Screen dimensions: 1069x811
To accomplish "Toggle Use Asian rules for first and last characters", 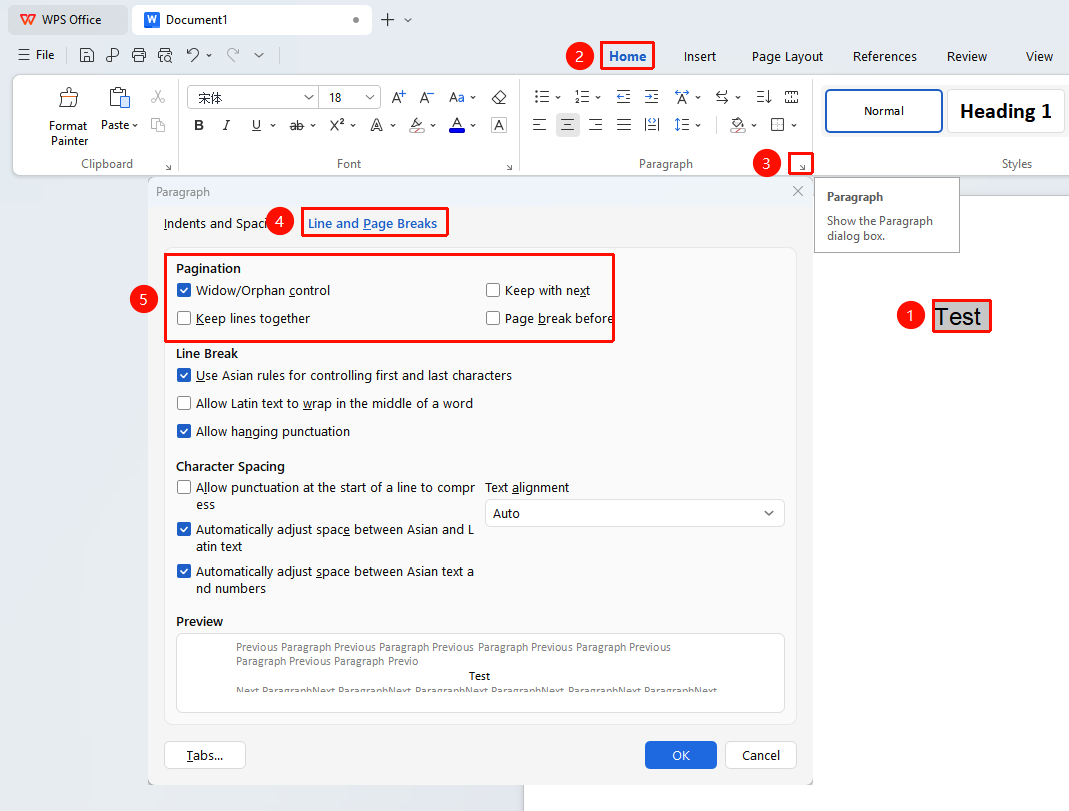I will coord(184,376).
